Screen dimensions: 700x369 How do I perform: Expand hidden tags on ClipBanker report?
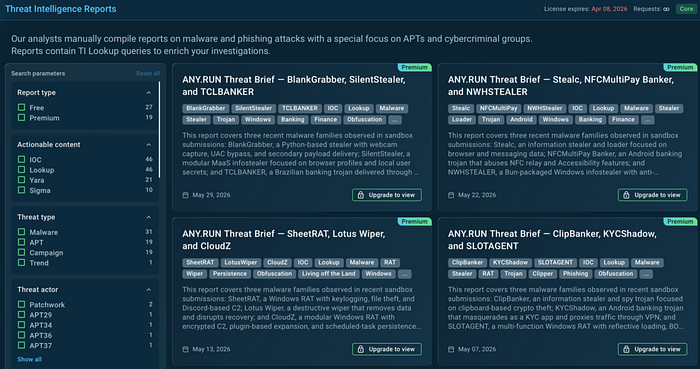[646, 274]
